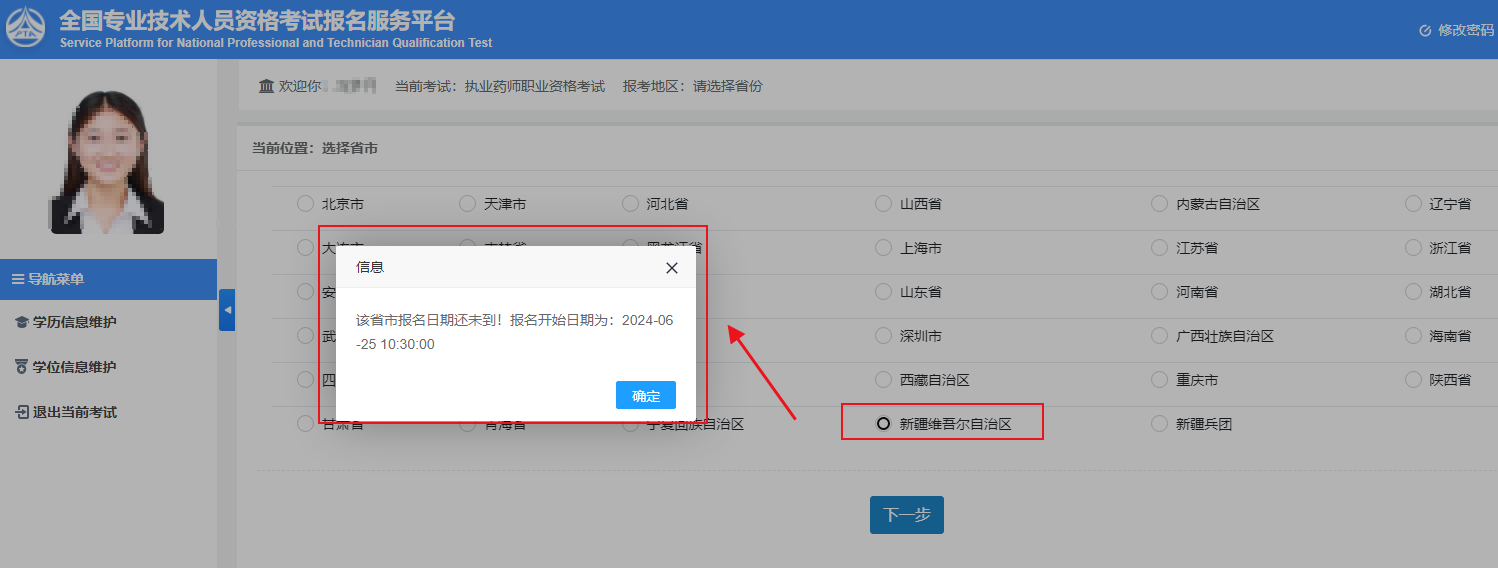This screenshot has height=568, width=1498.
Task: Click the medal icon for 学位信息维护
Action: [21, 367]
